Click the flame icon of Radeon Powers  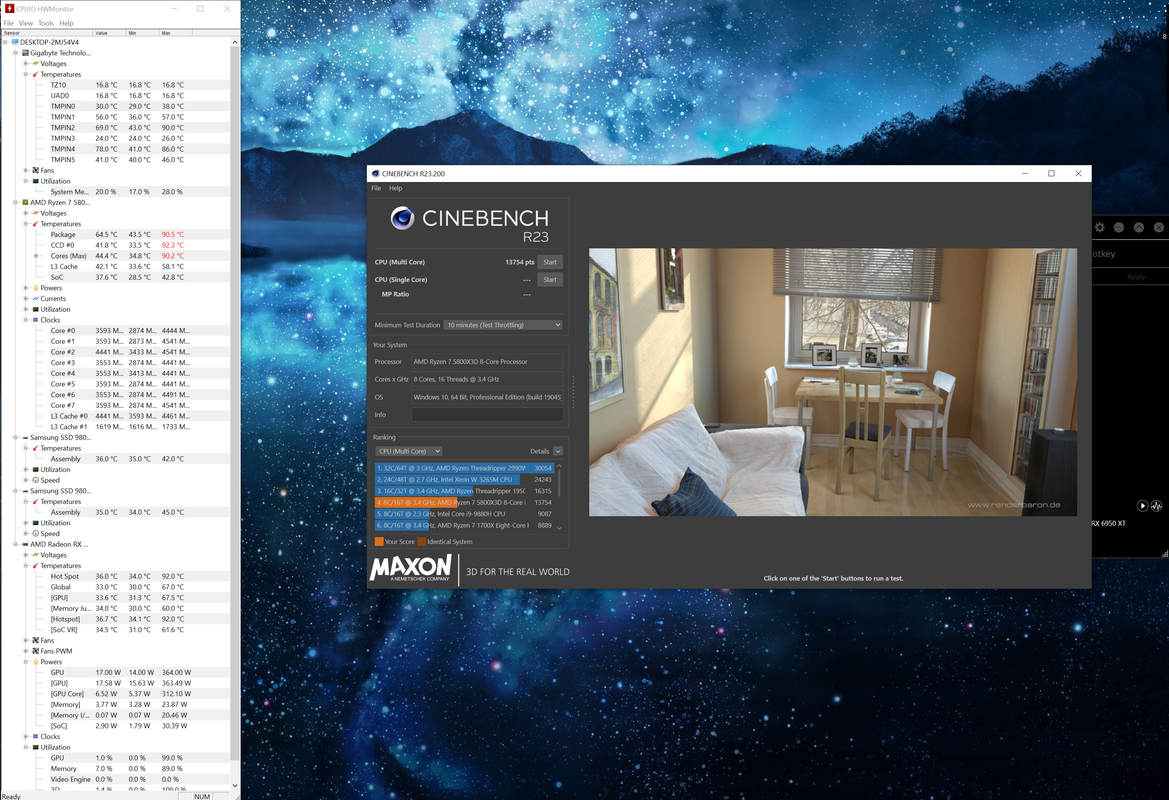click(35, 661)
